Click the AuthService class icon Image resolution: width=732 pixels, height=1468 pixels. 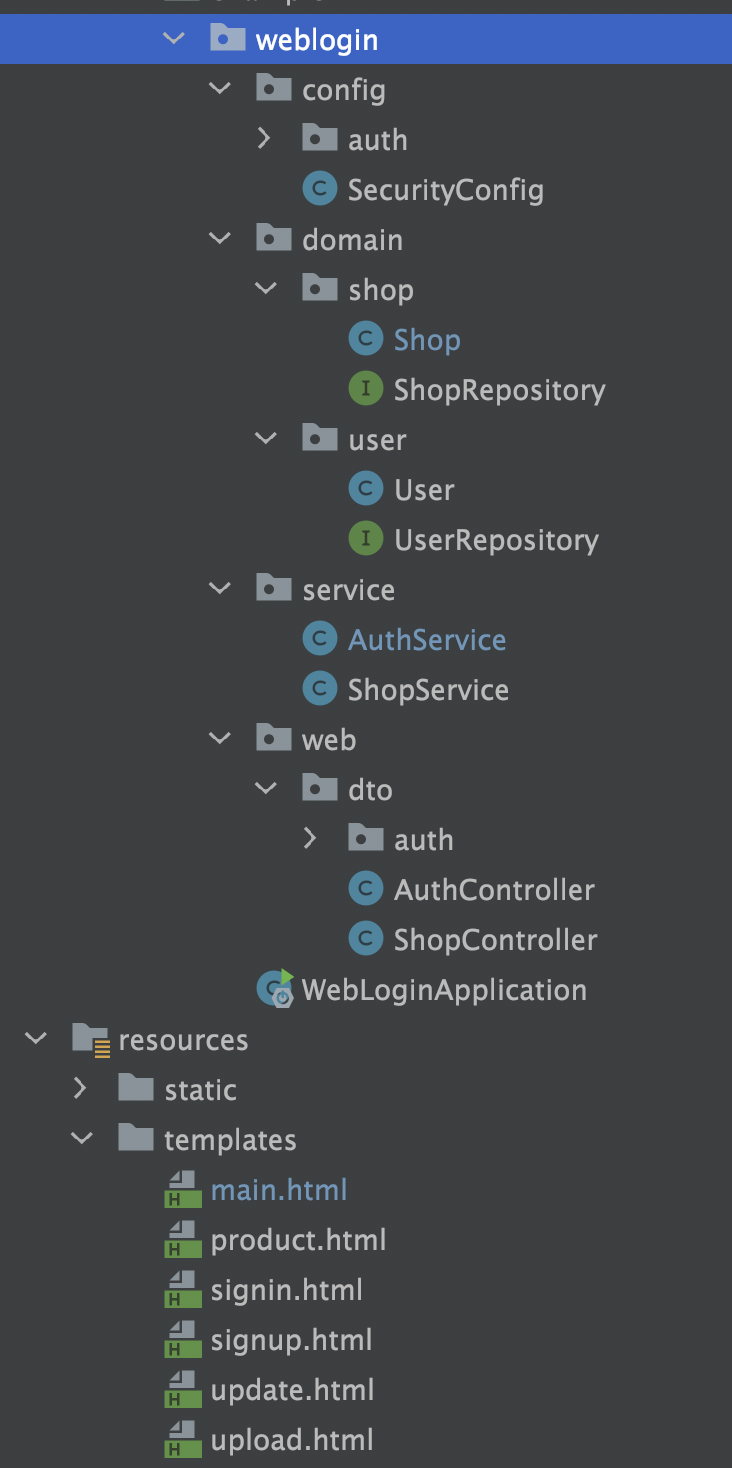319,639
